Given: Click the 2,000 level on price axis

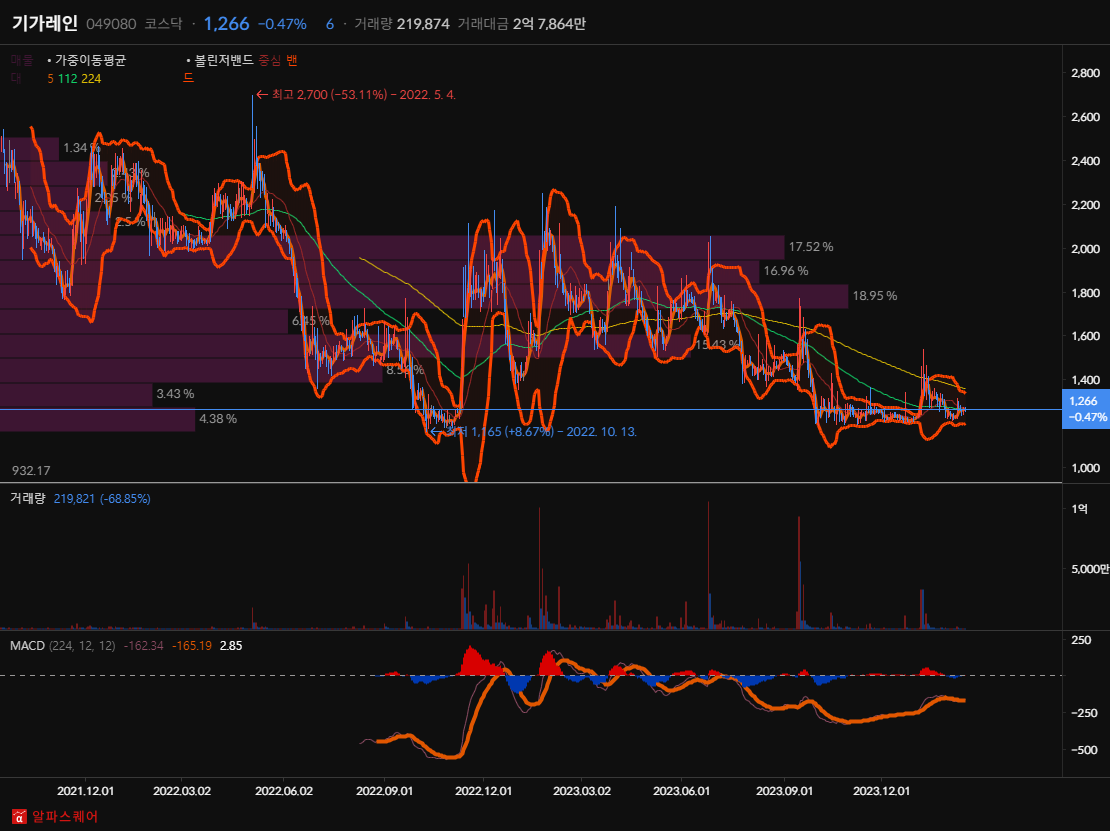Looking at the screenshot, I should pyautogui.click(x=1085, y=249).
